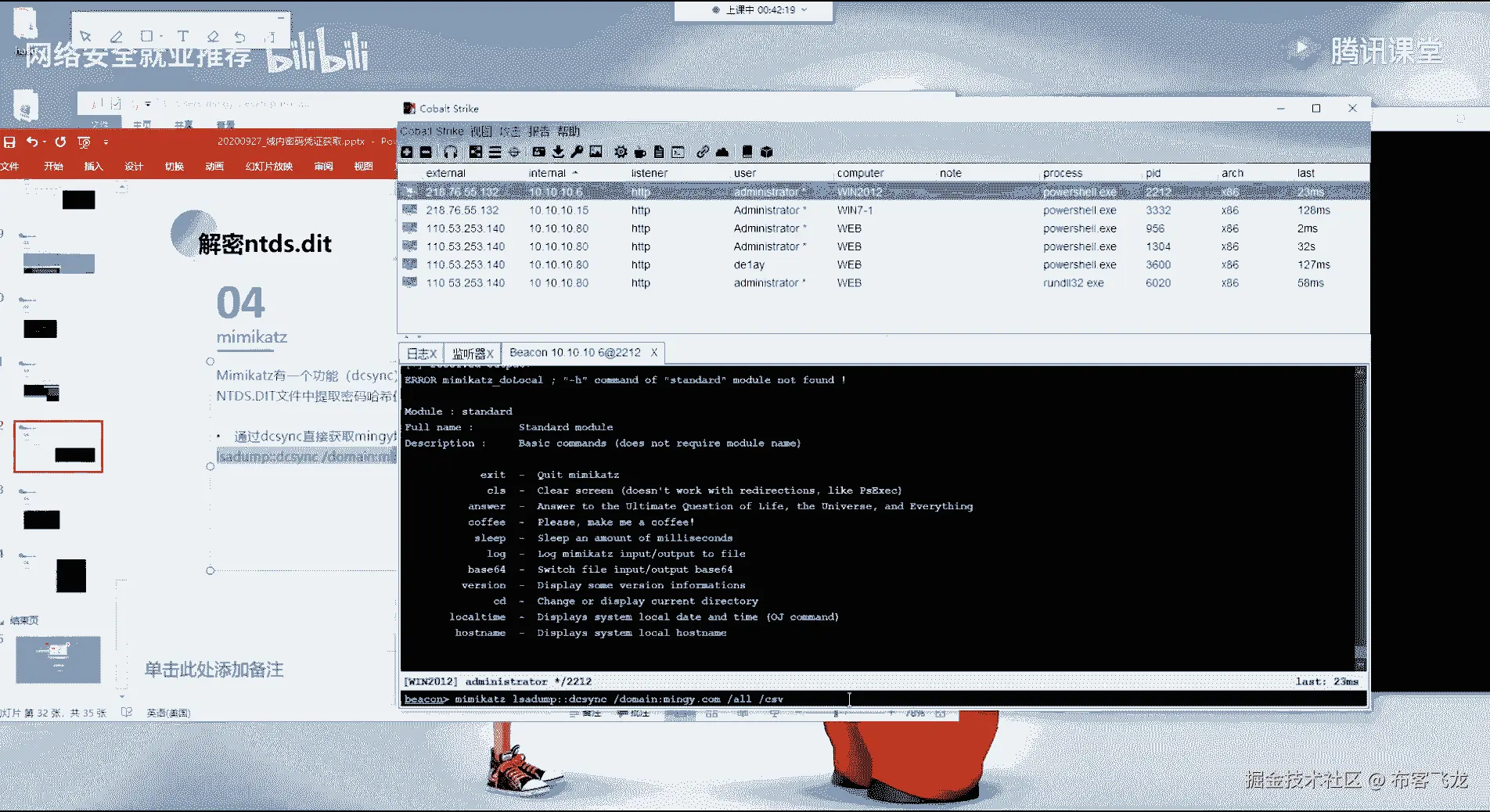The width and height of the screenshot is (1490, 812).
Task: Click the Redo icon in PowerPoint quick access
Action: coord(60,142)
